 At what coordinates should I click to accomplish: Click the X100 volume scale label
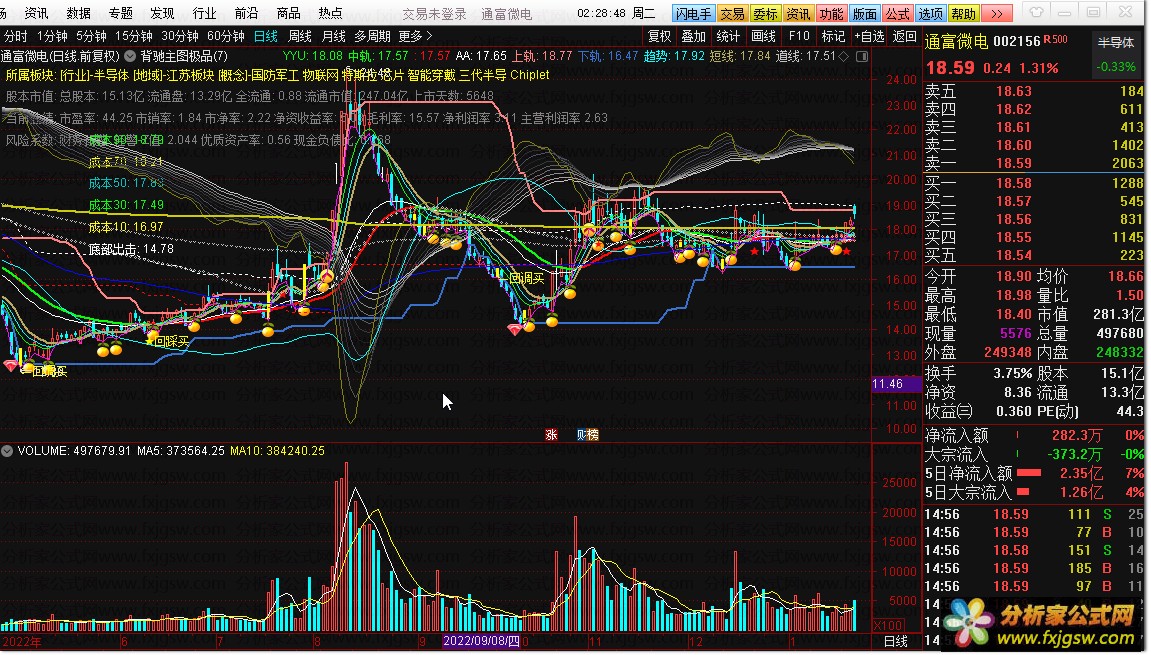coord(888,626)
